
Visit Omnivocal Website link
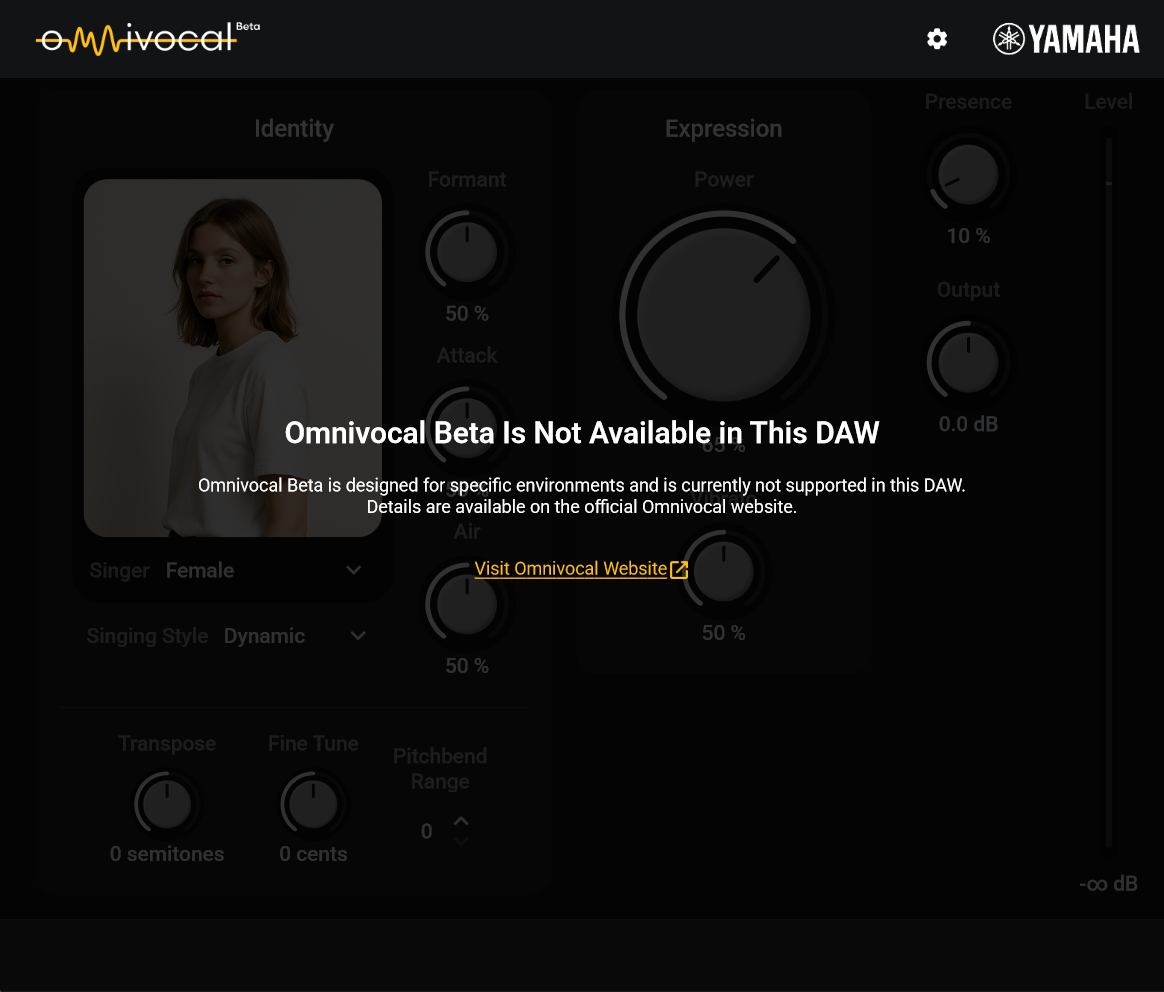(x=570, y=569)
